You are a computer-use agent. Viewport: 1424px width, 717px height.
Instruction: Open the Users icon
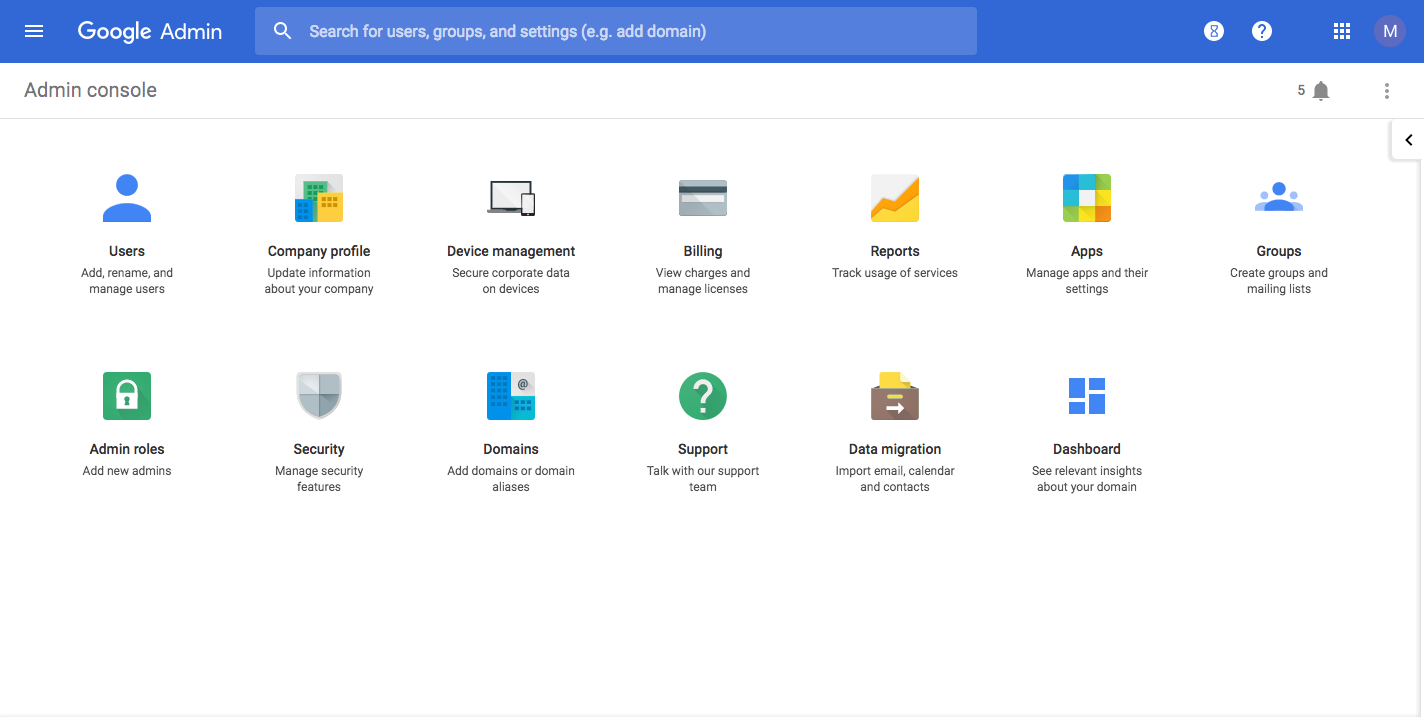127,198
